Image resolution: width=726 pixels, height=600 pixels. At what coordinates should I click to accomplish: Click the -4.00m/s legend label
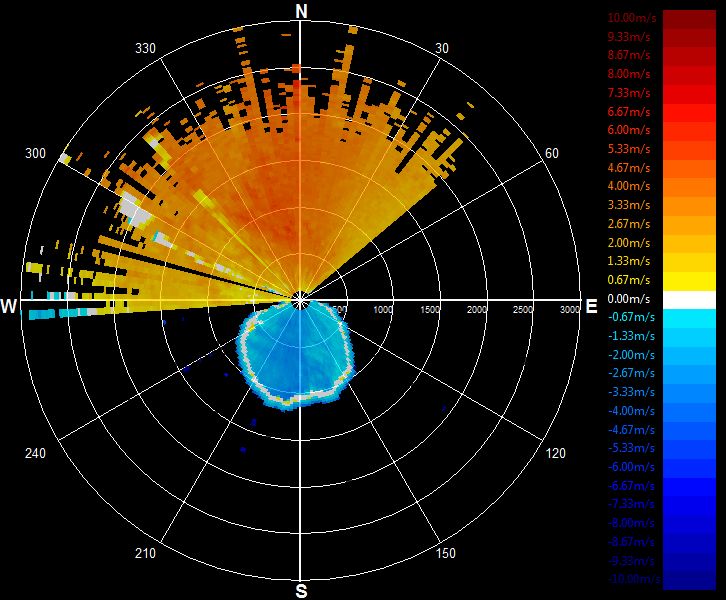click(631, 411)
